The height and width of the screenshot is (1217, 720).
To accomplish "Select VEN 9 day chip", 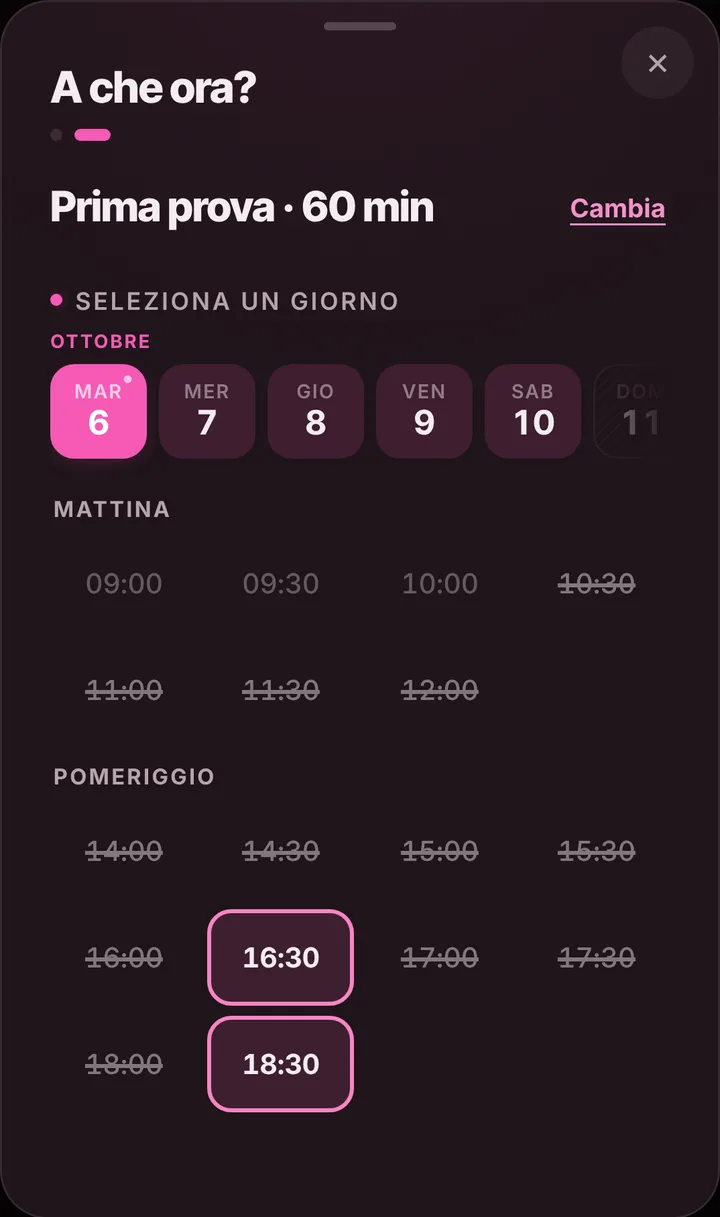I will (424, 411).
